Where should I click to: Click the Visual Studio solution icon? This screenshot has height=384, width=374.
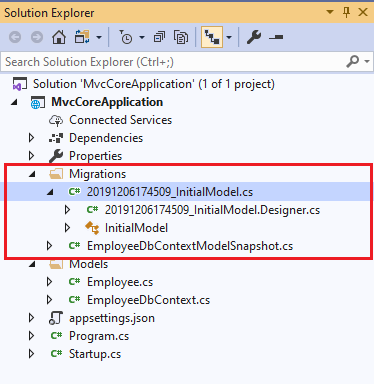[19, 84]
